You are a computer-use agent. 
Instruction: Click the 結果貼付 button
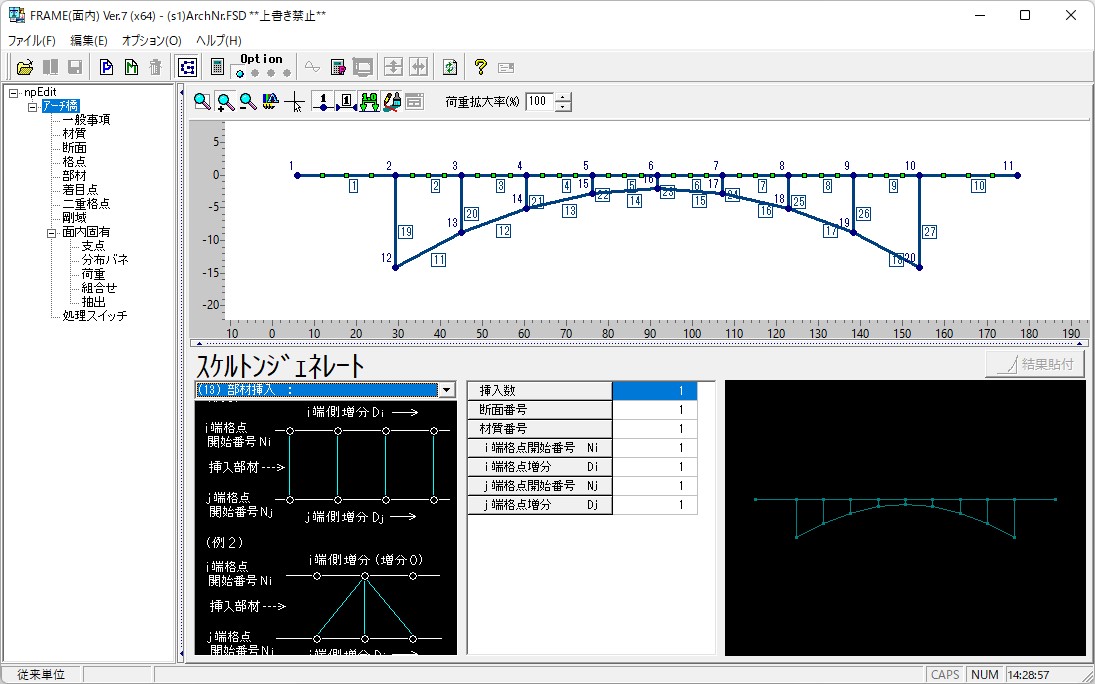pyautogui.click(x=1034, y=364)
